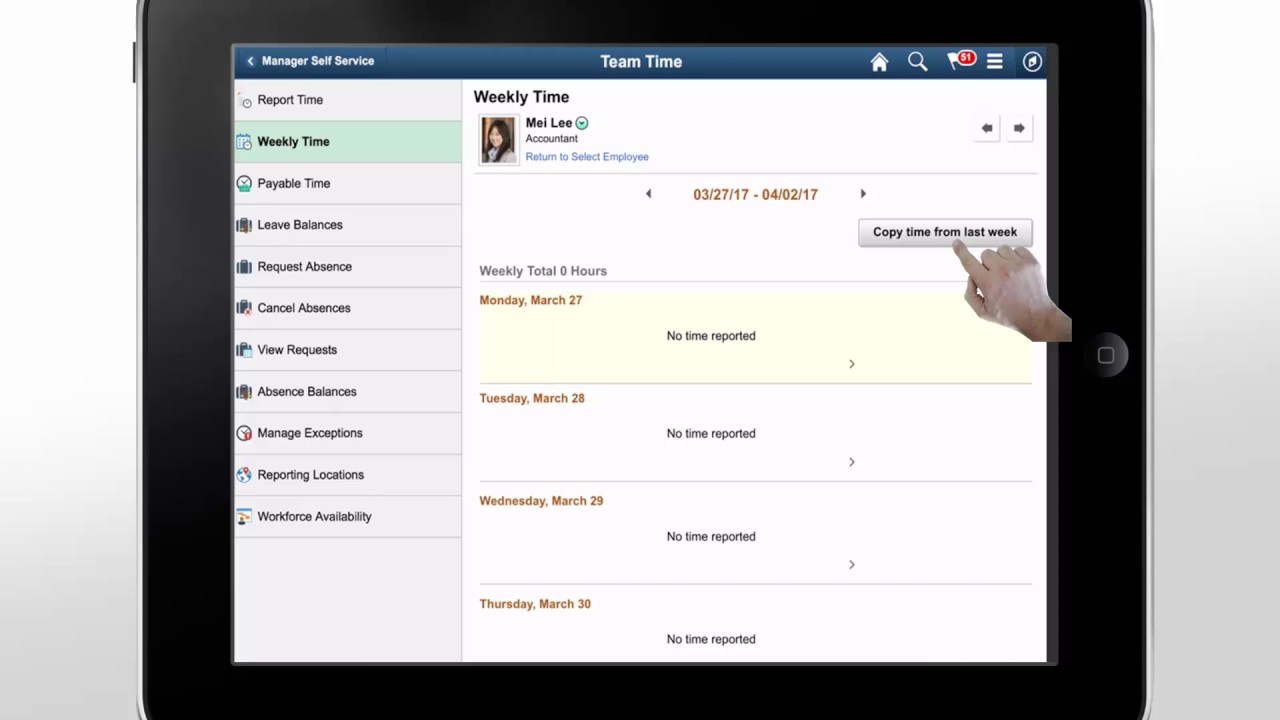Expand Monday, March 27 chevron
Image resolution: width=1280 pixels, height=720 pixels.
852,364
